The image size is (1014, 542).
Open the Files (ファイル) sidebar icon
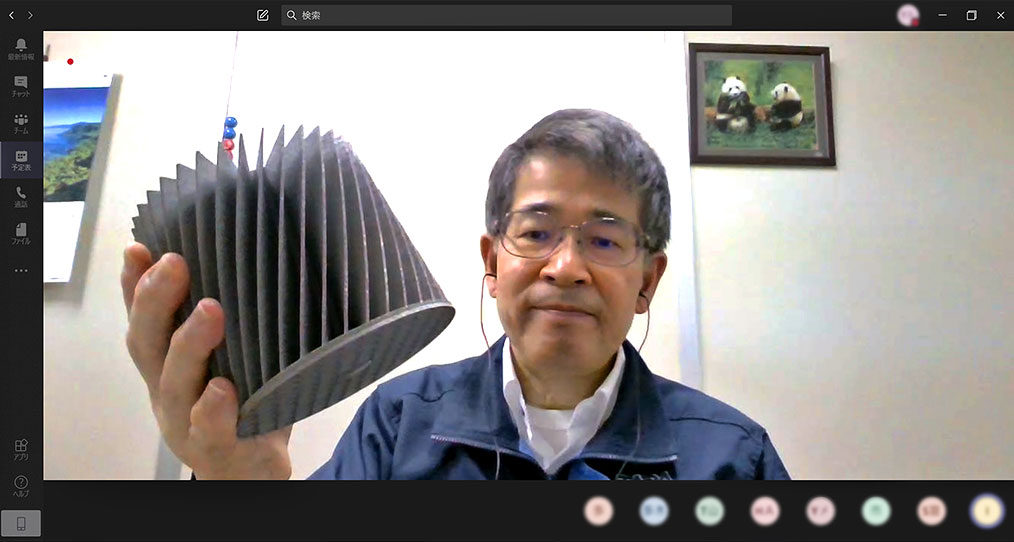click(x=21, y=233)
